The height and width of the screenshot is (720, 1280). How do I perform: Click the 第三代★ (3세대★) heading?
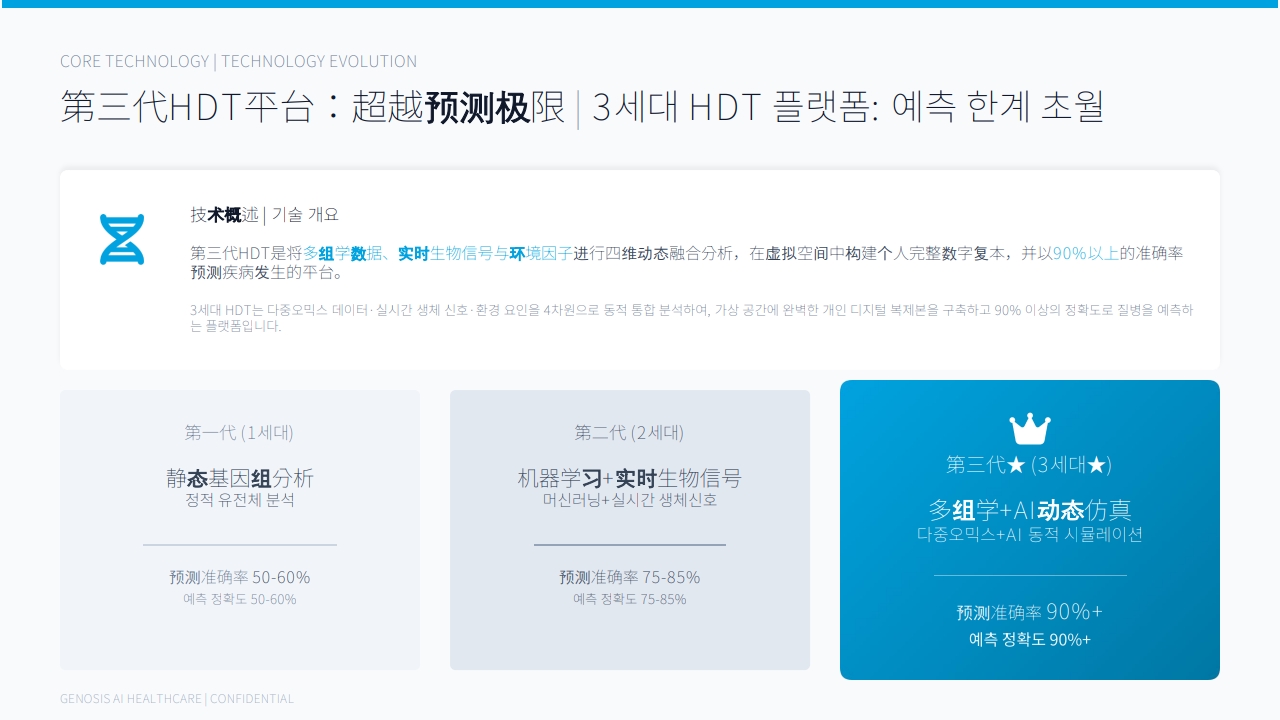[1029, 464]
